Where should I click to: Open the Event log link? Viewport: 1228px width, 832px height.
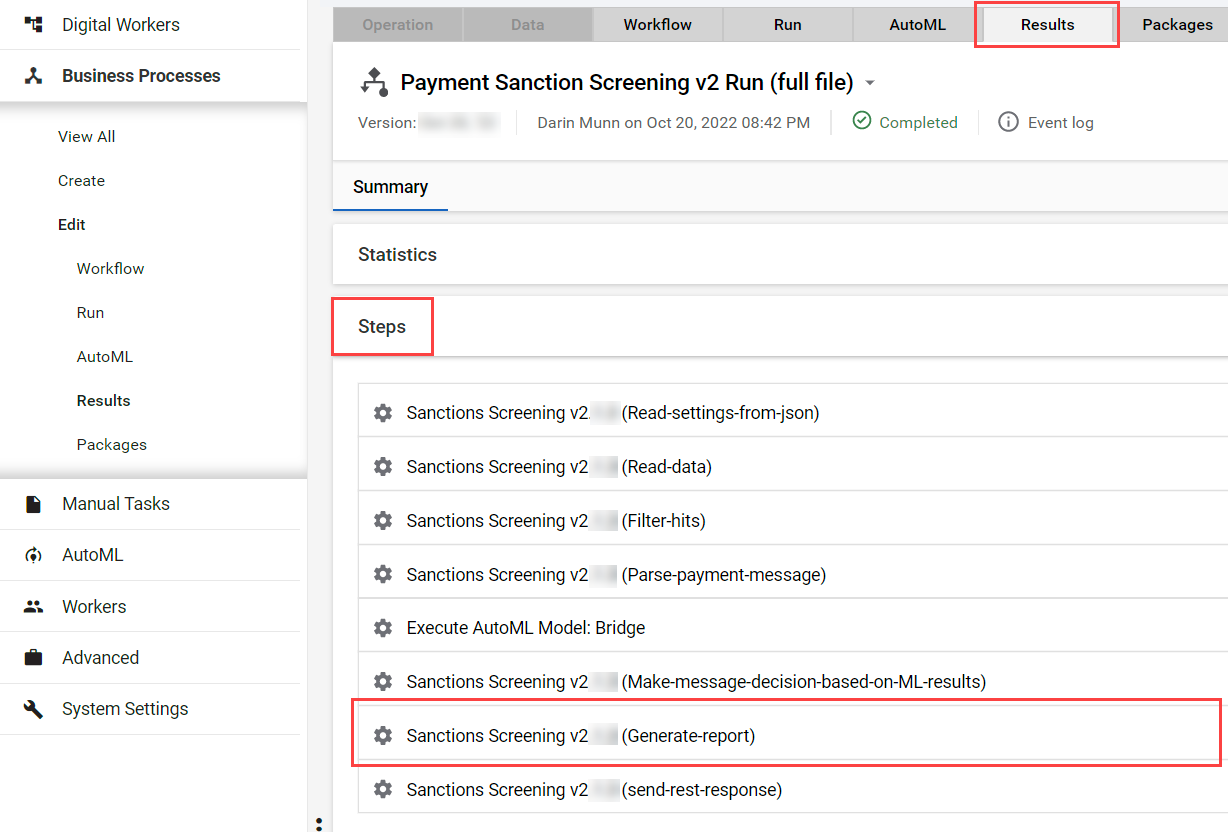pyautogui.click(x=1061, y=123)
